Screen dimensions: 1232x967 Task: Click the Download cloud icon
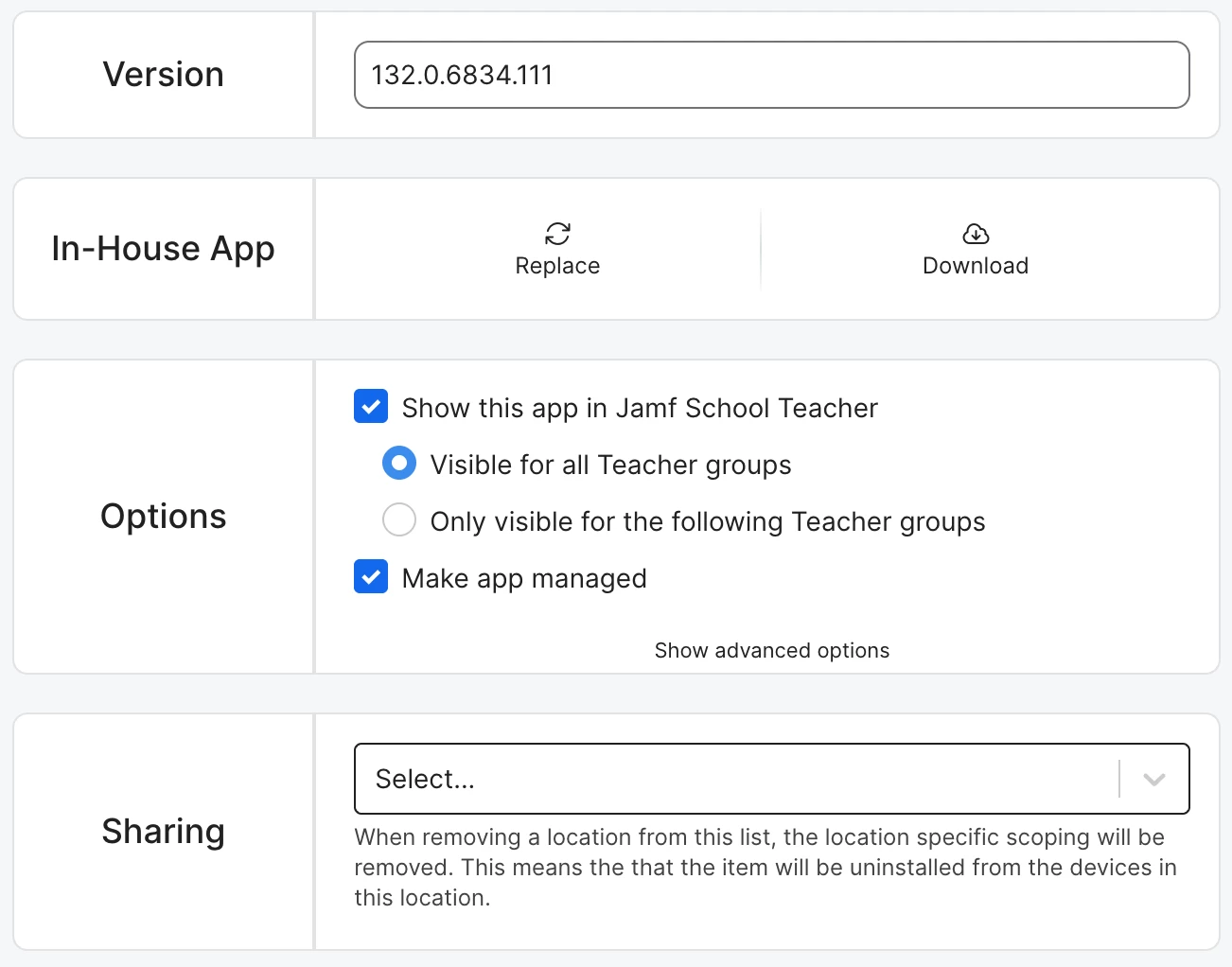(x=976, y=234)
